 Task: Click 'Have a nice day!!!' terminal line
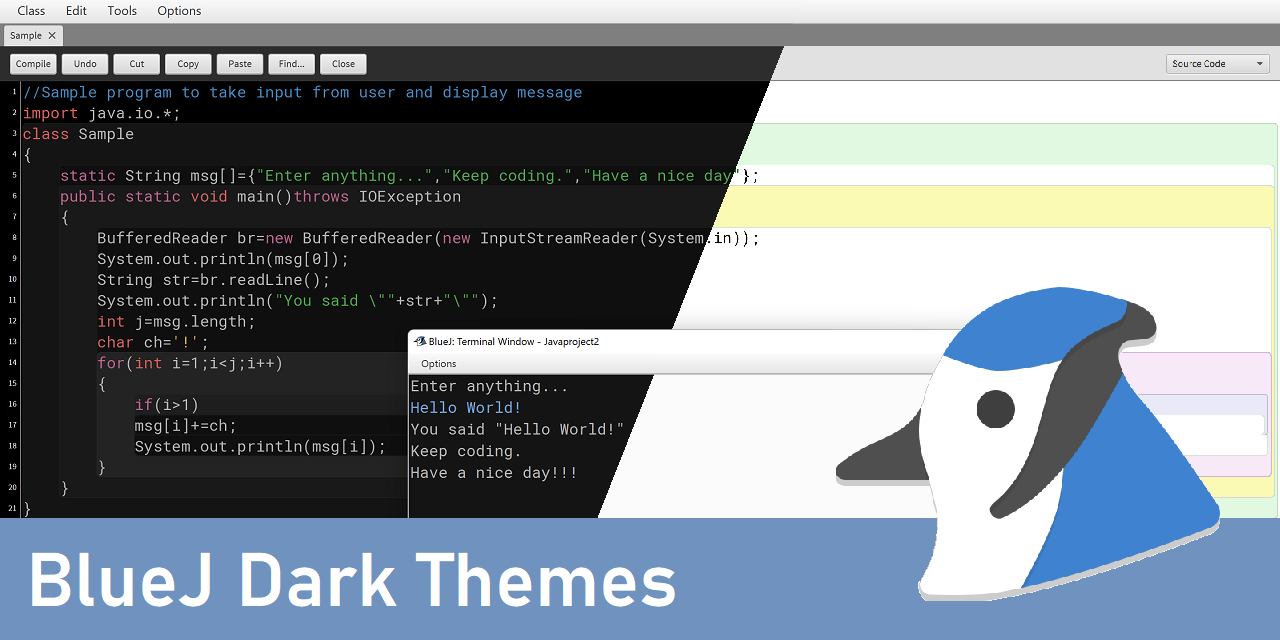494,473
